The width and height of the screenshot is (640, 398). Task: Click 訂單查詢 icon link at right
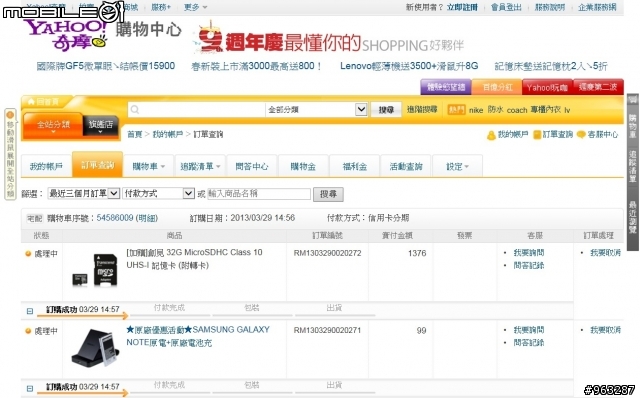[x=553, y=134]
